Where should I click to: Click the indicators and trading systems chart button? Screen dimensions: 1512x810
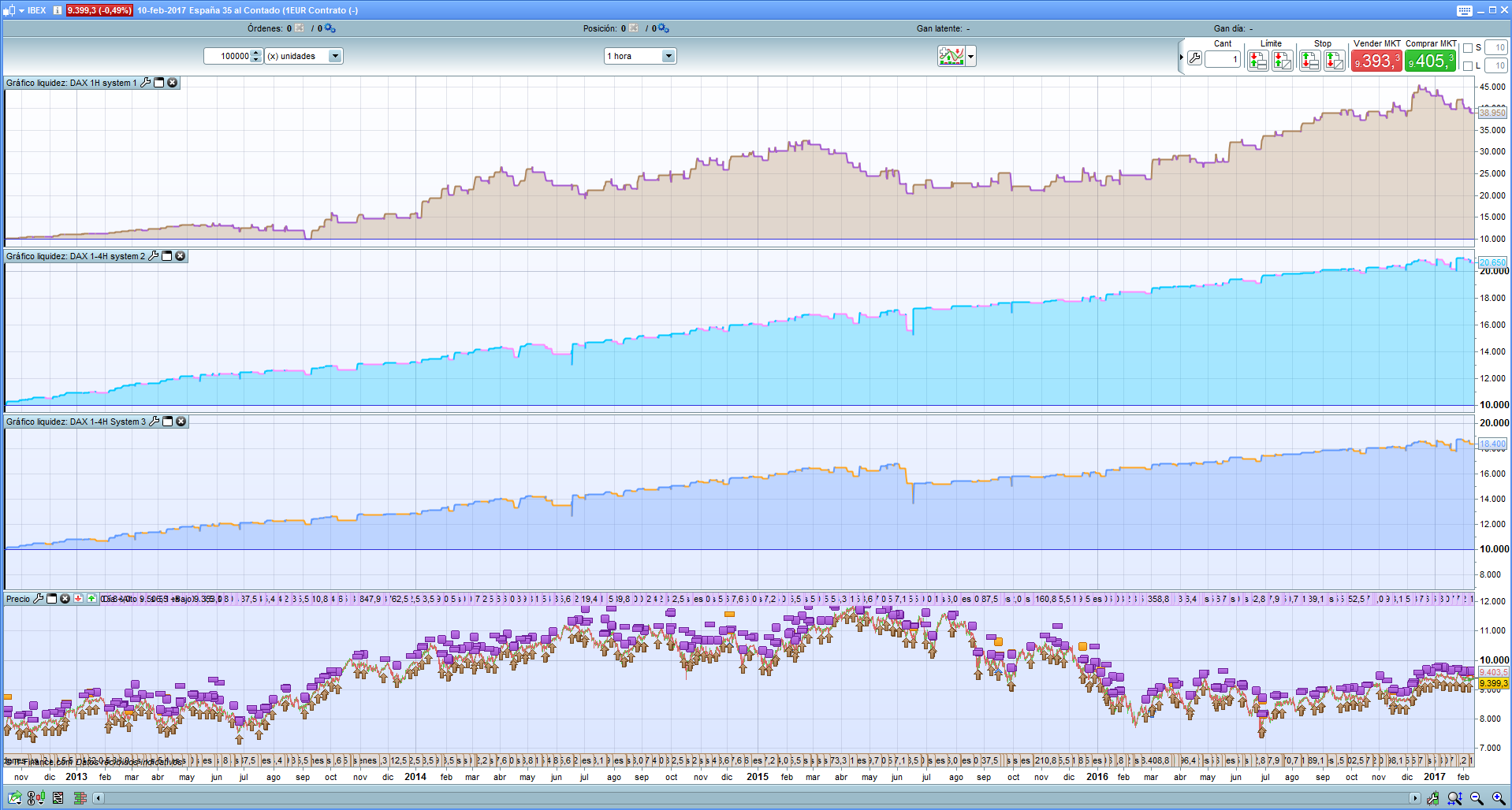point(951,56)
